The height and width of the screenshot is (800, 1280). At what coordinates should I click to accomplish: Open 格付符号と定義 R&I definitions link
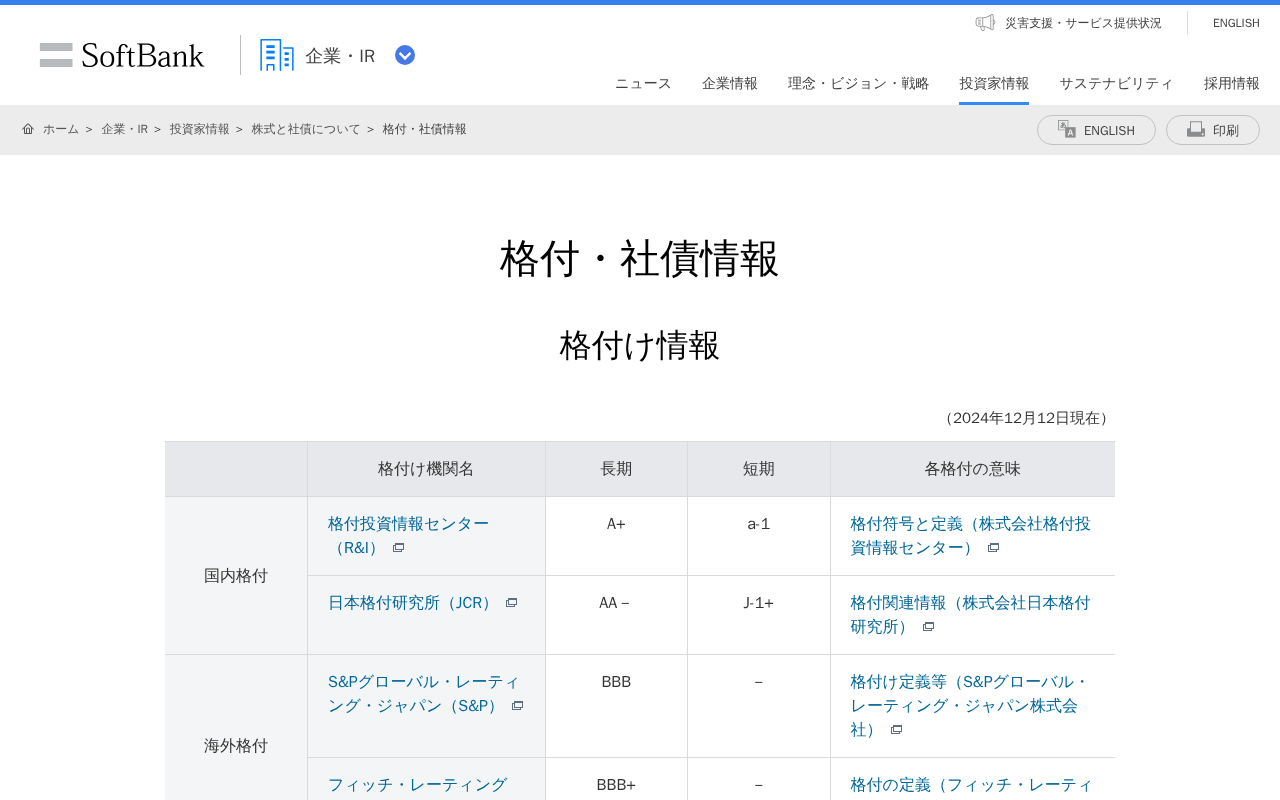(x=970, y=535)
